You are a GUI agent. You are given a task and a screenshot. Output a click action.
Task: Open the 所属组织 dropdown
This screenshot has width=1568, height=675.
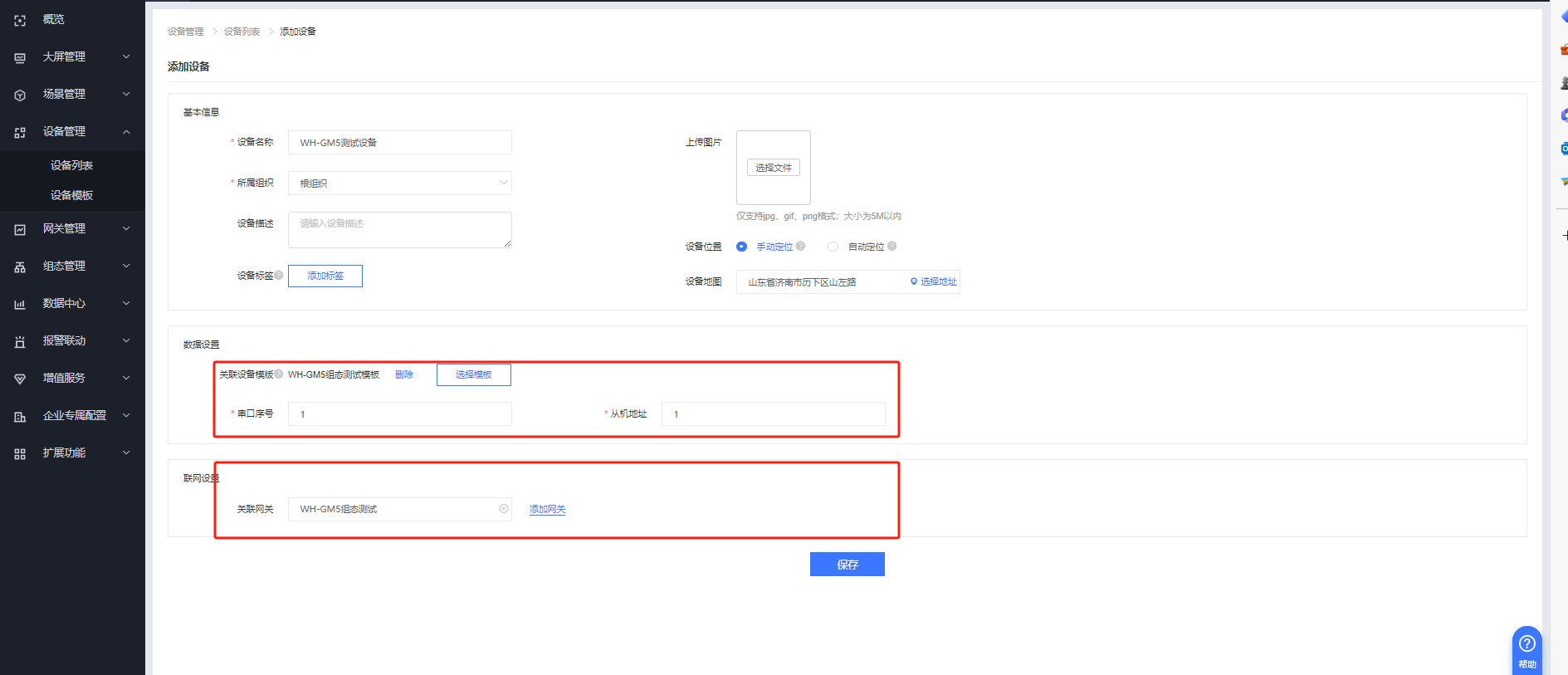(x=399, y=183)
